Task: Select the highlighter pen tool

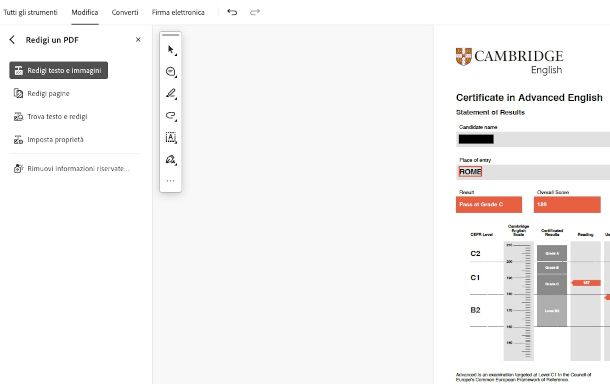Action: pos(171,94)
